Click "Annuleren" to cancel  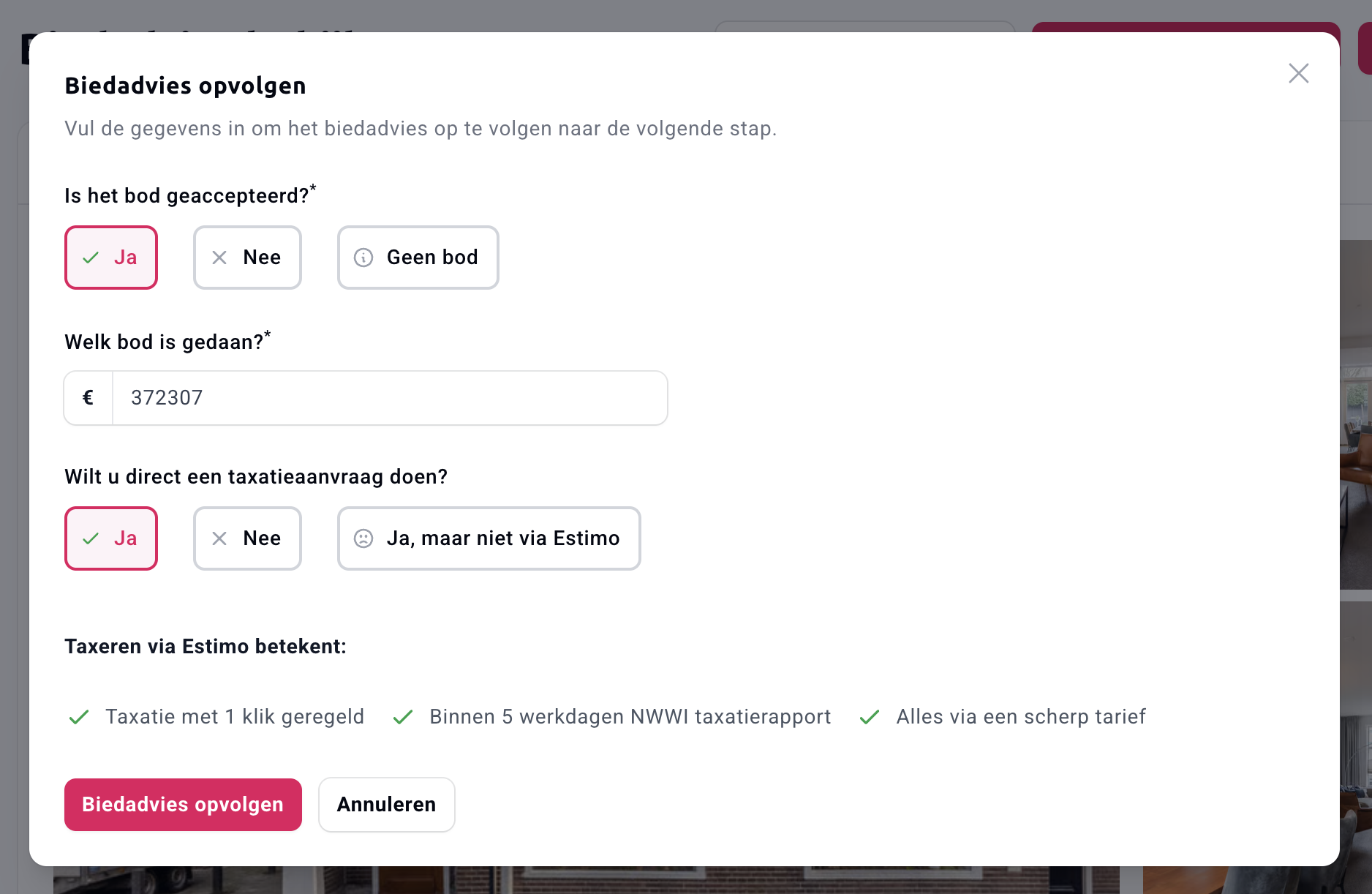[x=386, y=805]
